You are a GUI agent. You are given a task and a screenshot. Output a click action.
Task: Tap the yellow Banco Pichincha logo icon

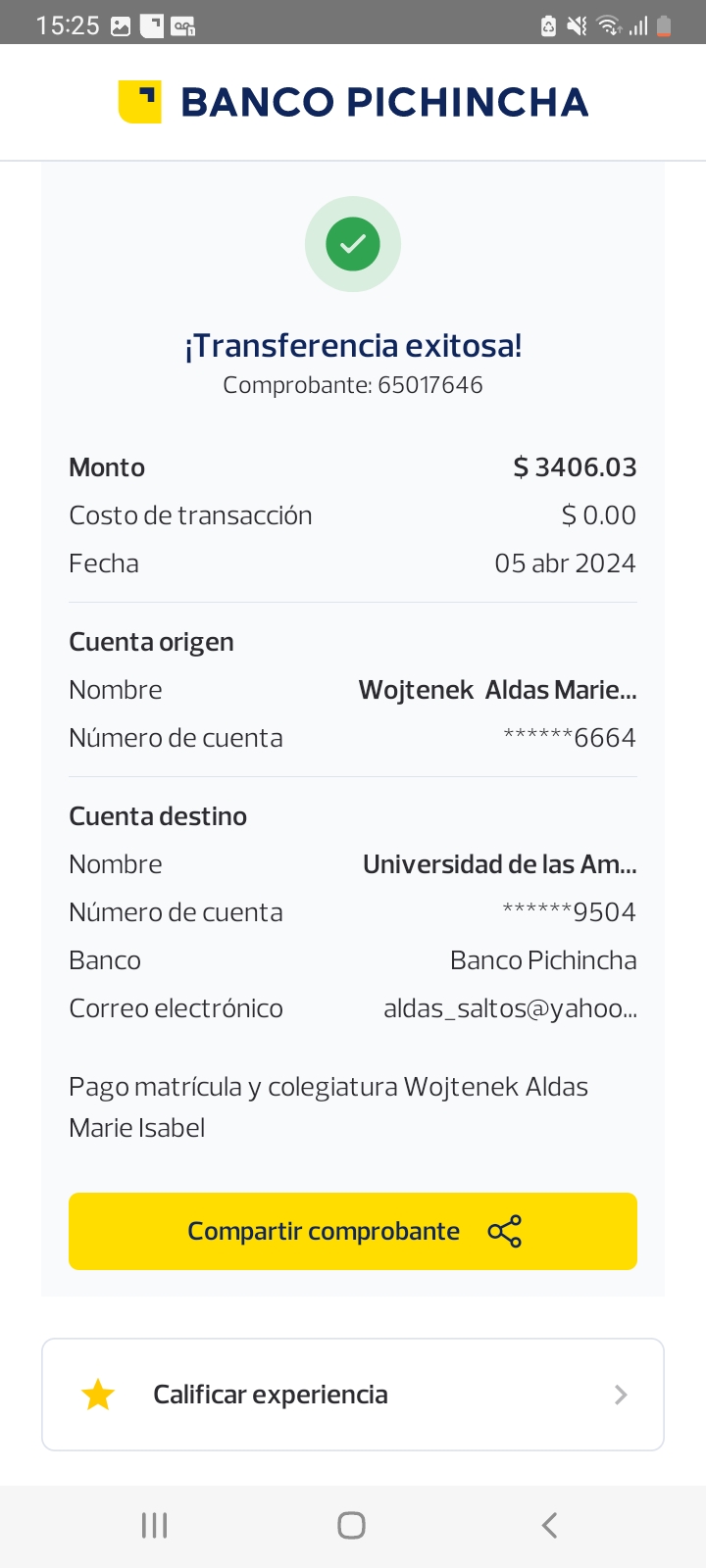coord(139,102)
